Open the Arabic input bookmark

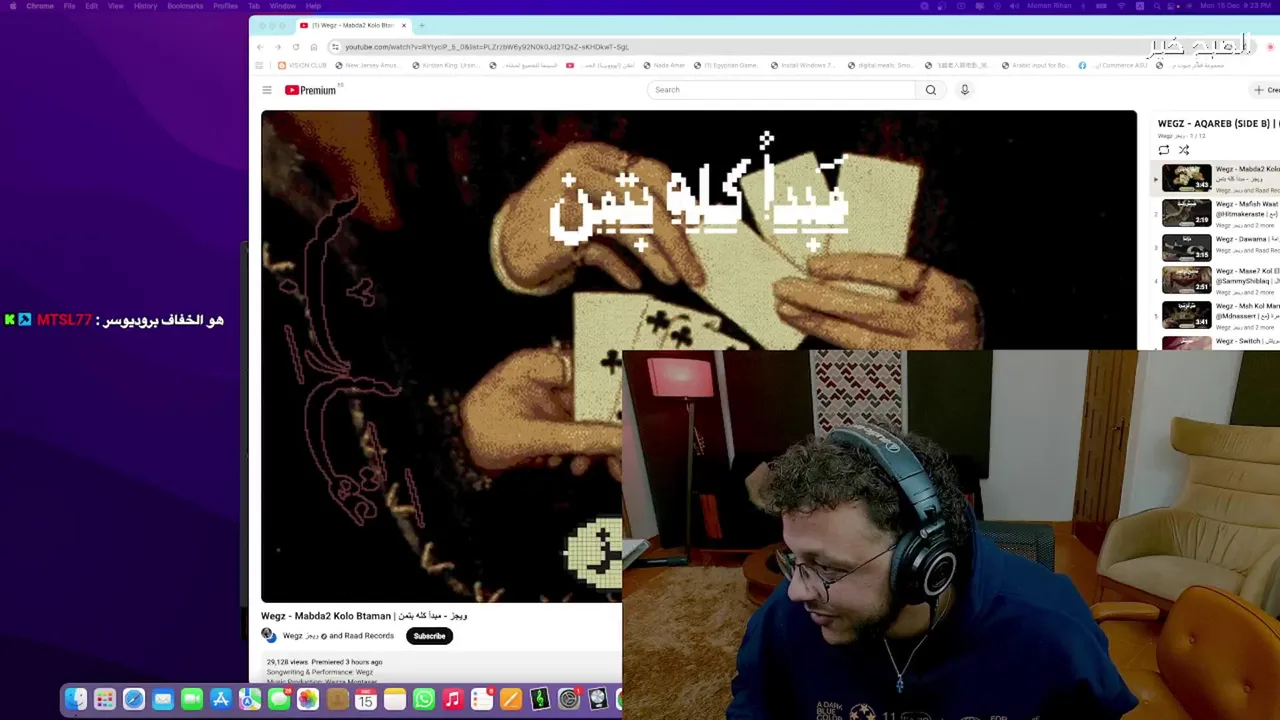1035,66
